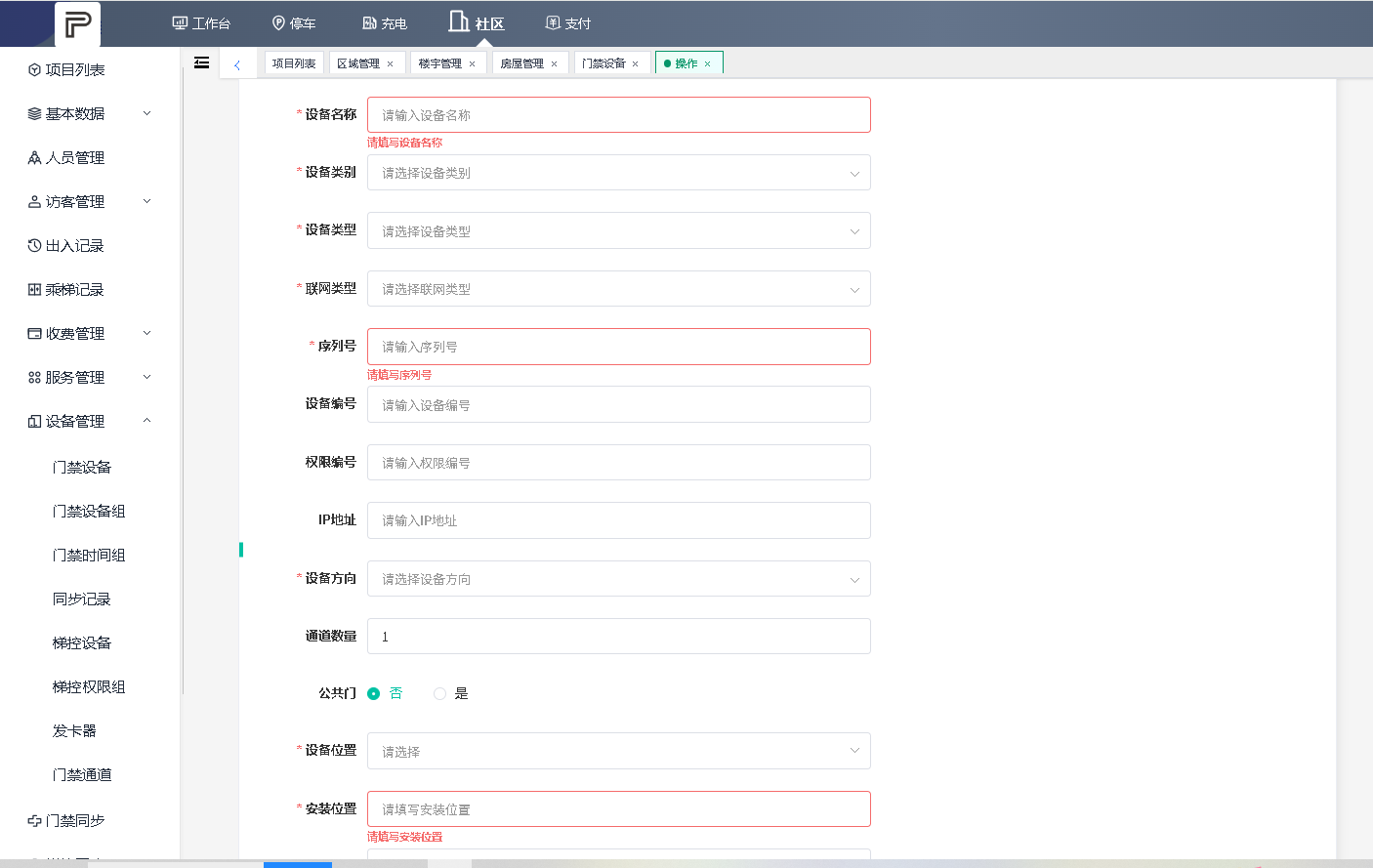This screenshot has height=868, width=1373.
Task: Switch to the 楼宇管理 tab
Action: [x=440, y=63]
